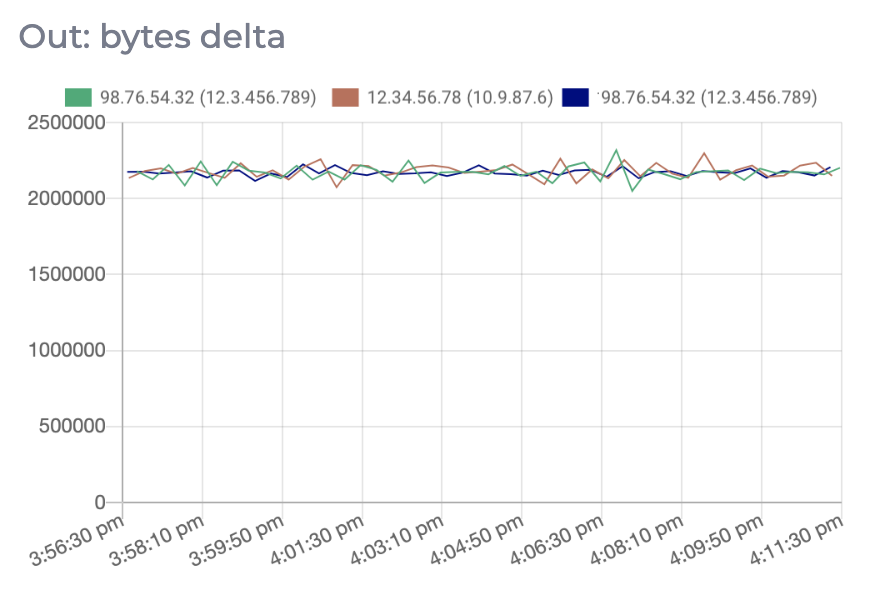Toggle the 12.34.56.78 (10.9.87.6) series label
Image resolution: width=878 pixels, height=606 pixels.
pyautogui.click(x=460, y=97)
